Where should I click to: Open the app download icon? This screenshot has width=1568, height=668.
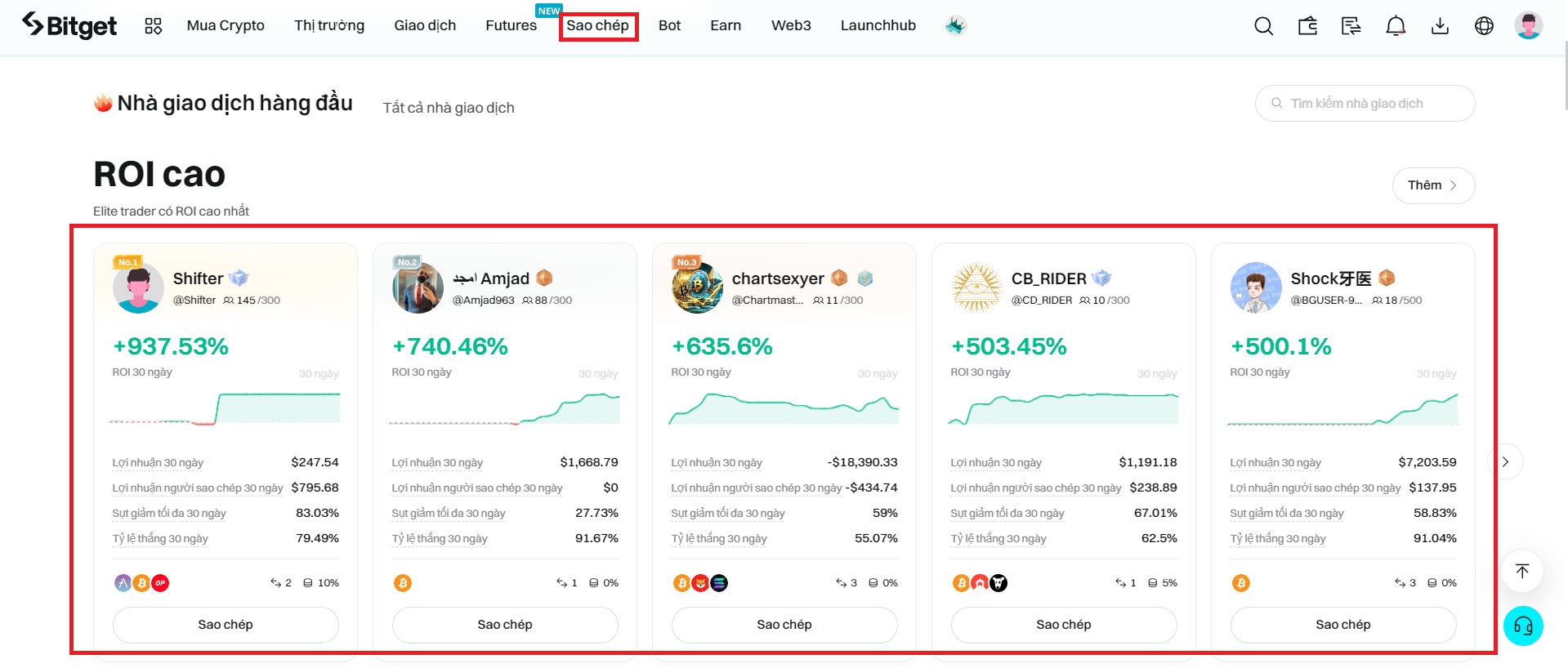pos(1440,26)
